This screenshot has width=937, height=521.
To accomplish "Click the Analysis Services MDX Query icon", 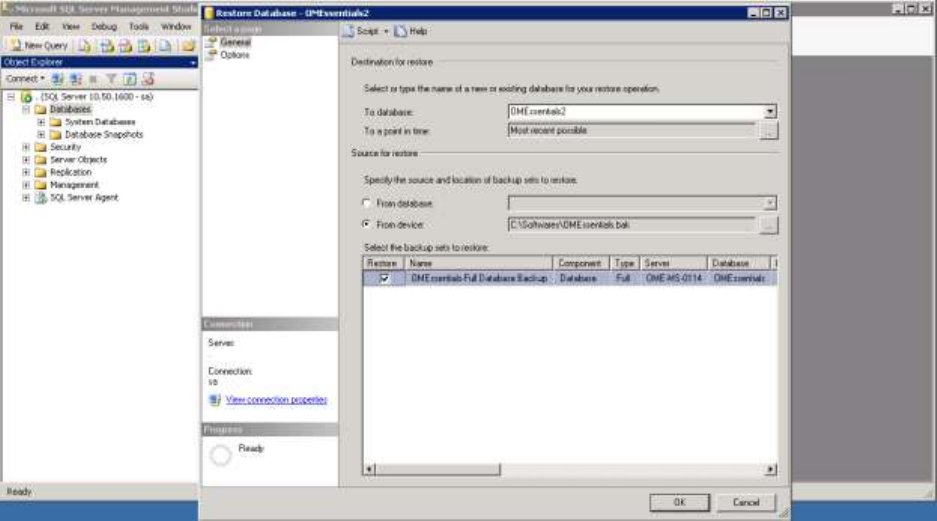I will (x=107, y=45).
